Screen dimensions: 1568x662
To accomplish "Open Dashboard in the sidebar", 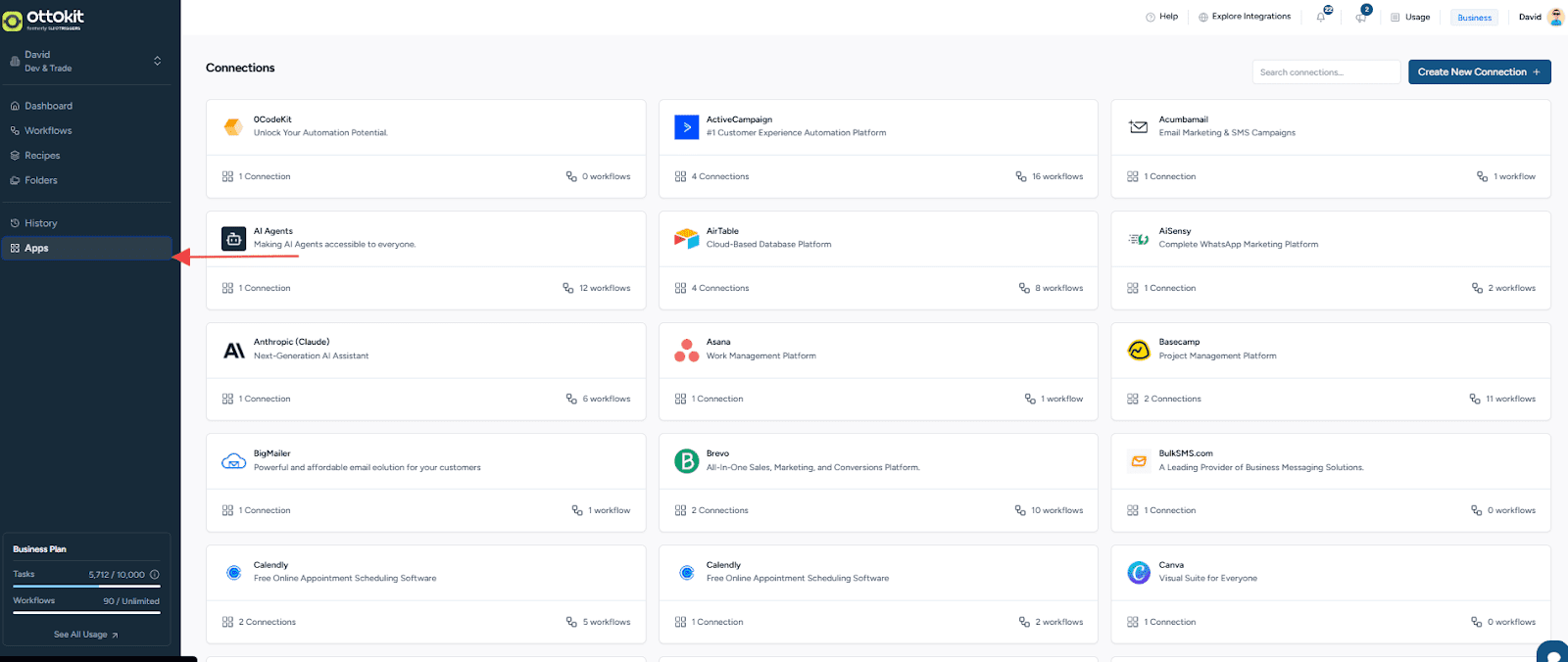I will click(x=48, y=106).
